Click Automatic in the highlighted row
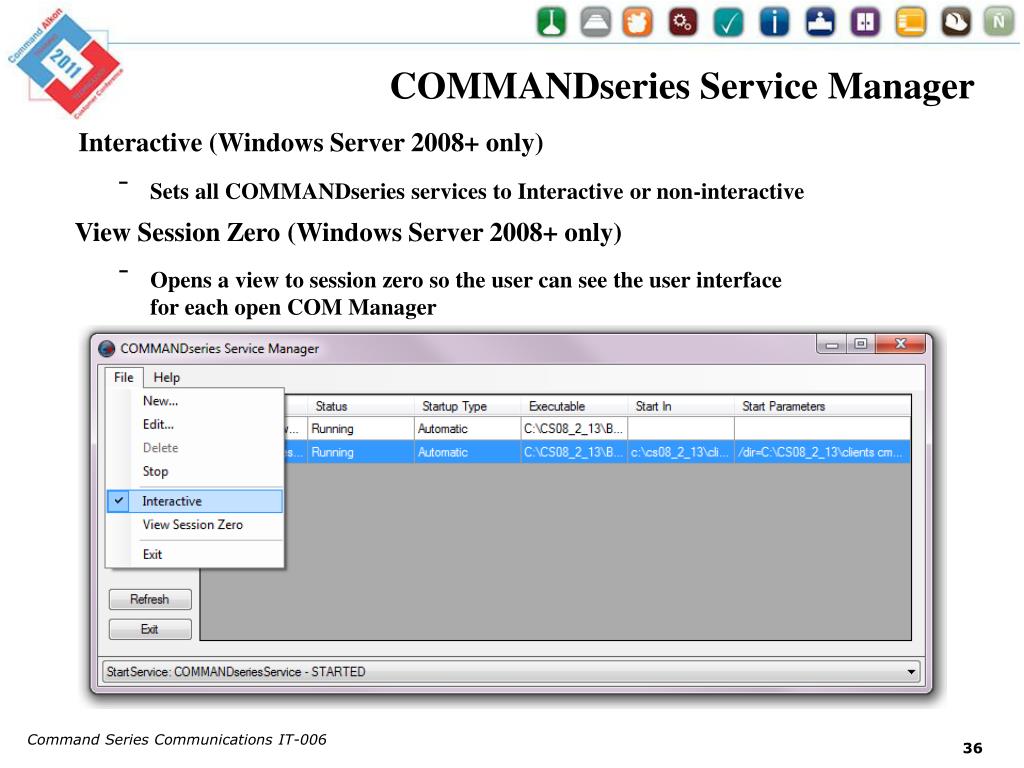The width and height of the screenshot is (1024, 768). (x=467, y=452)
